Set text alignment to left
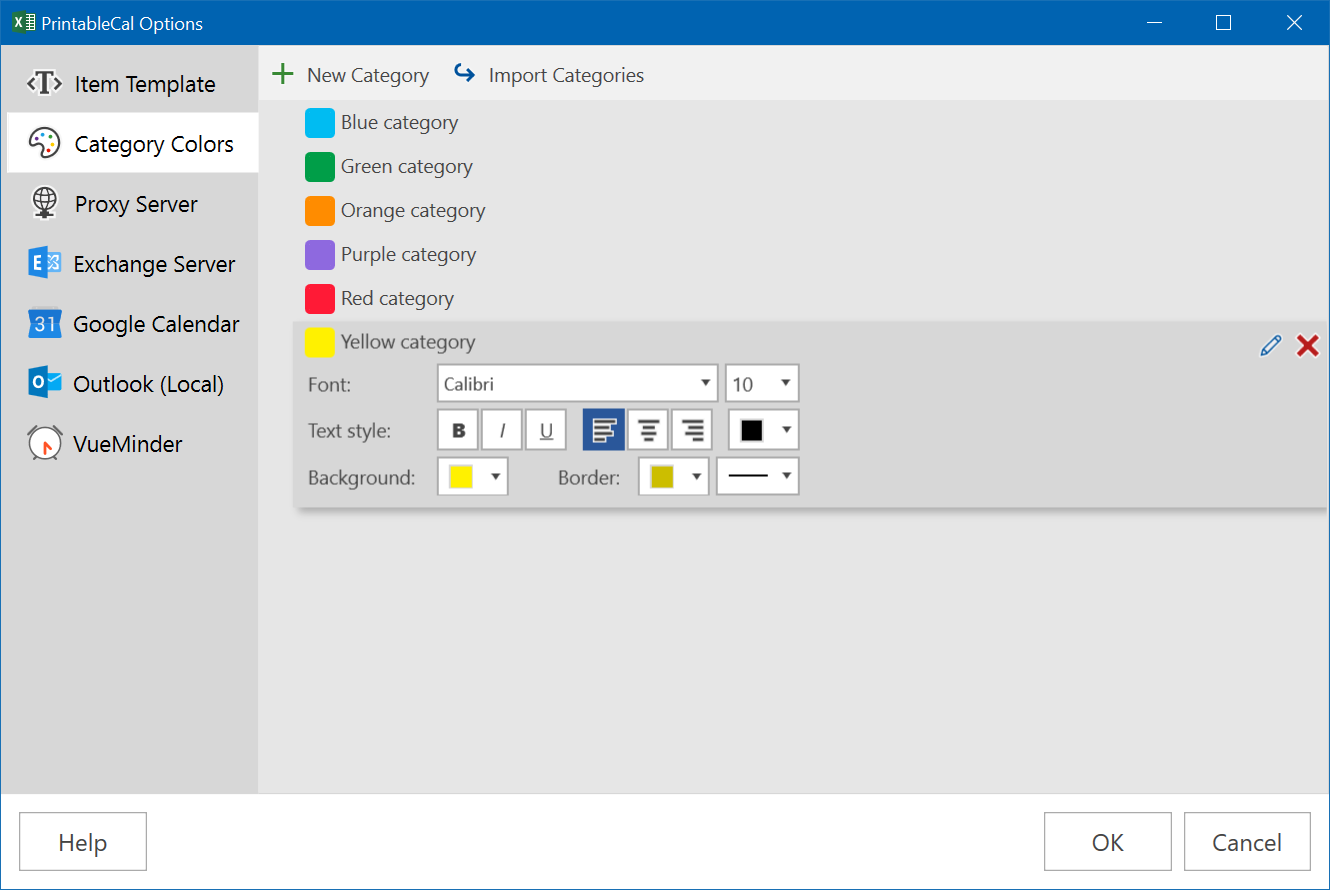Image resolution: width=1330 pixels, height=890 pixels. point(604,431)
